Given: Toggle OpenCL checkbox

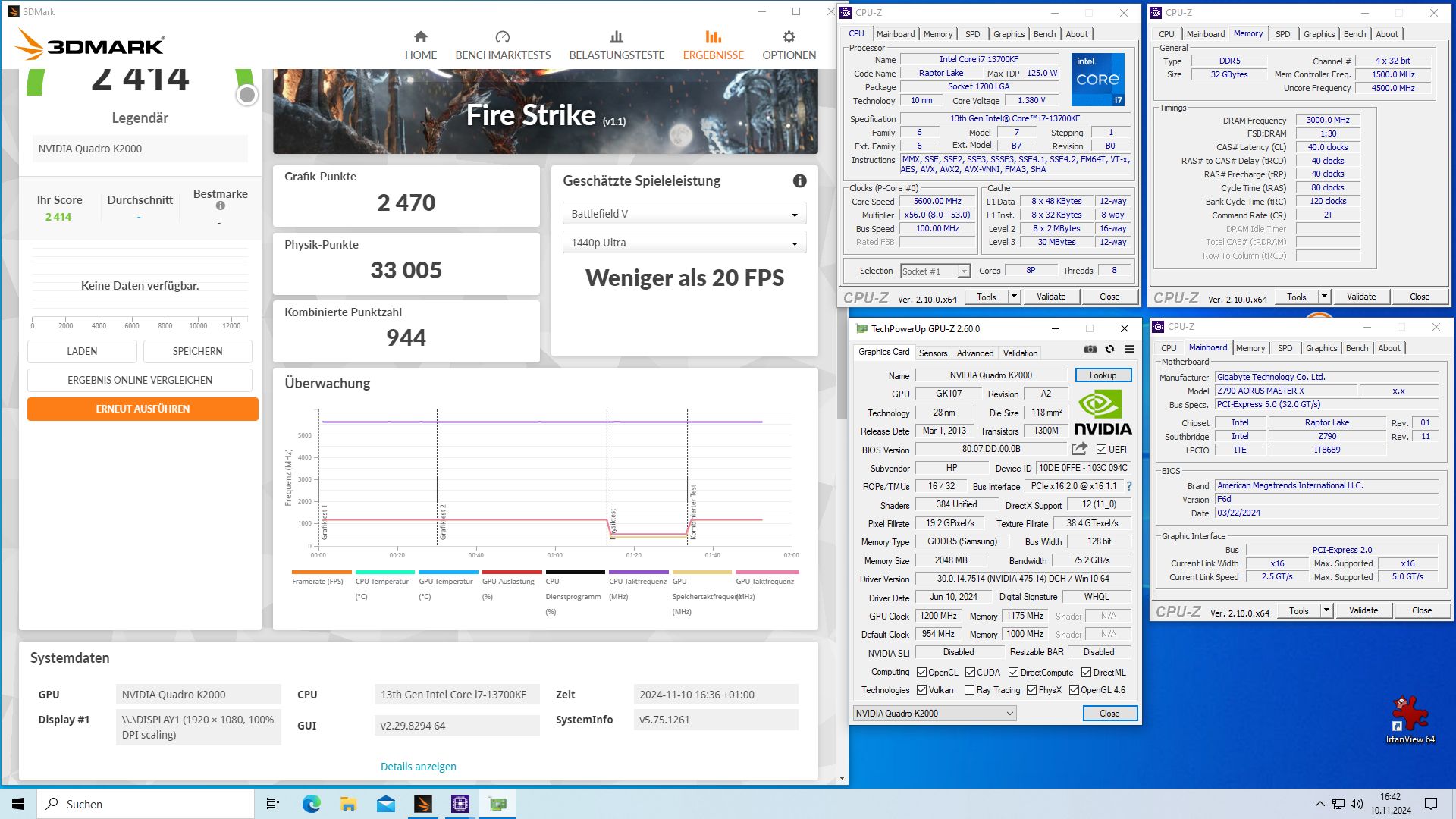Looking at the screenshot, I should pos(921,673).
